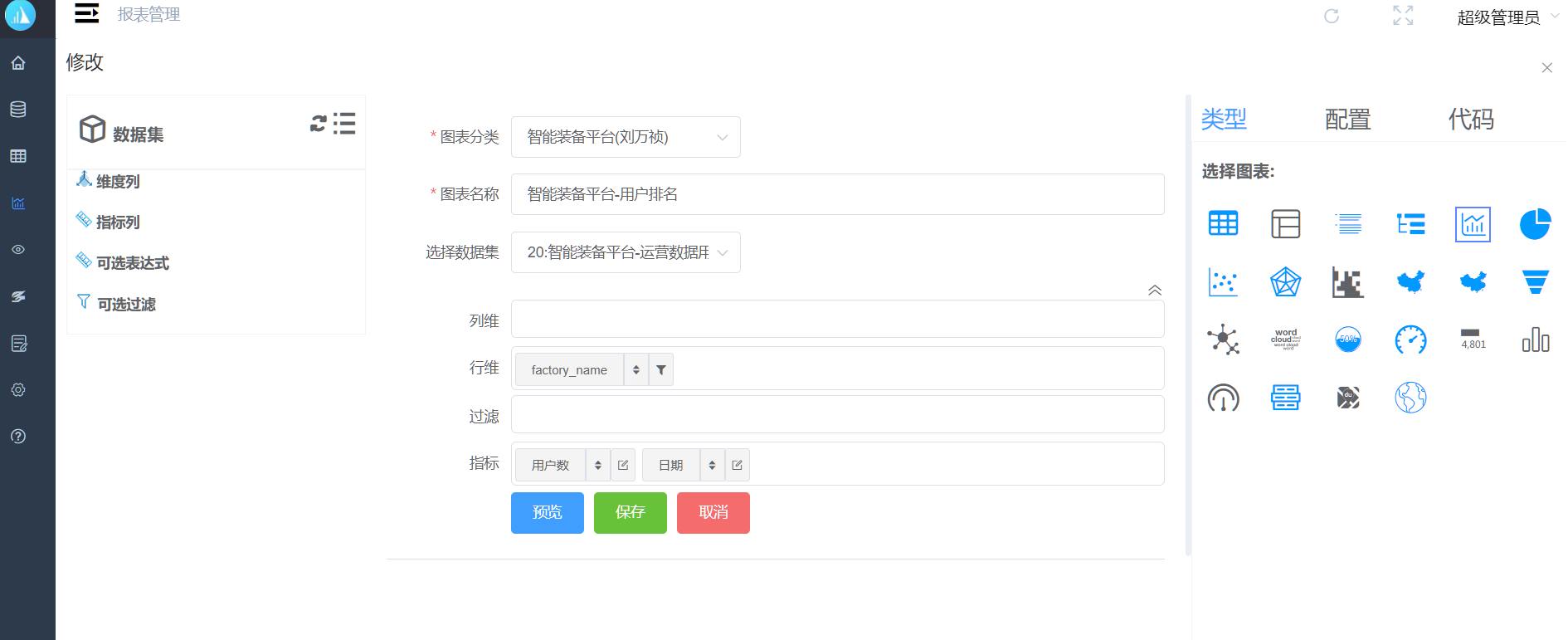Click the factory_name row dimension tag

pos(569,370)
